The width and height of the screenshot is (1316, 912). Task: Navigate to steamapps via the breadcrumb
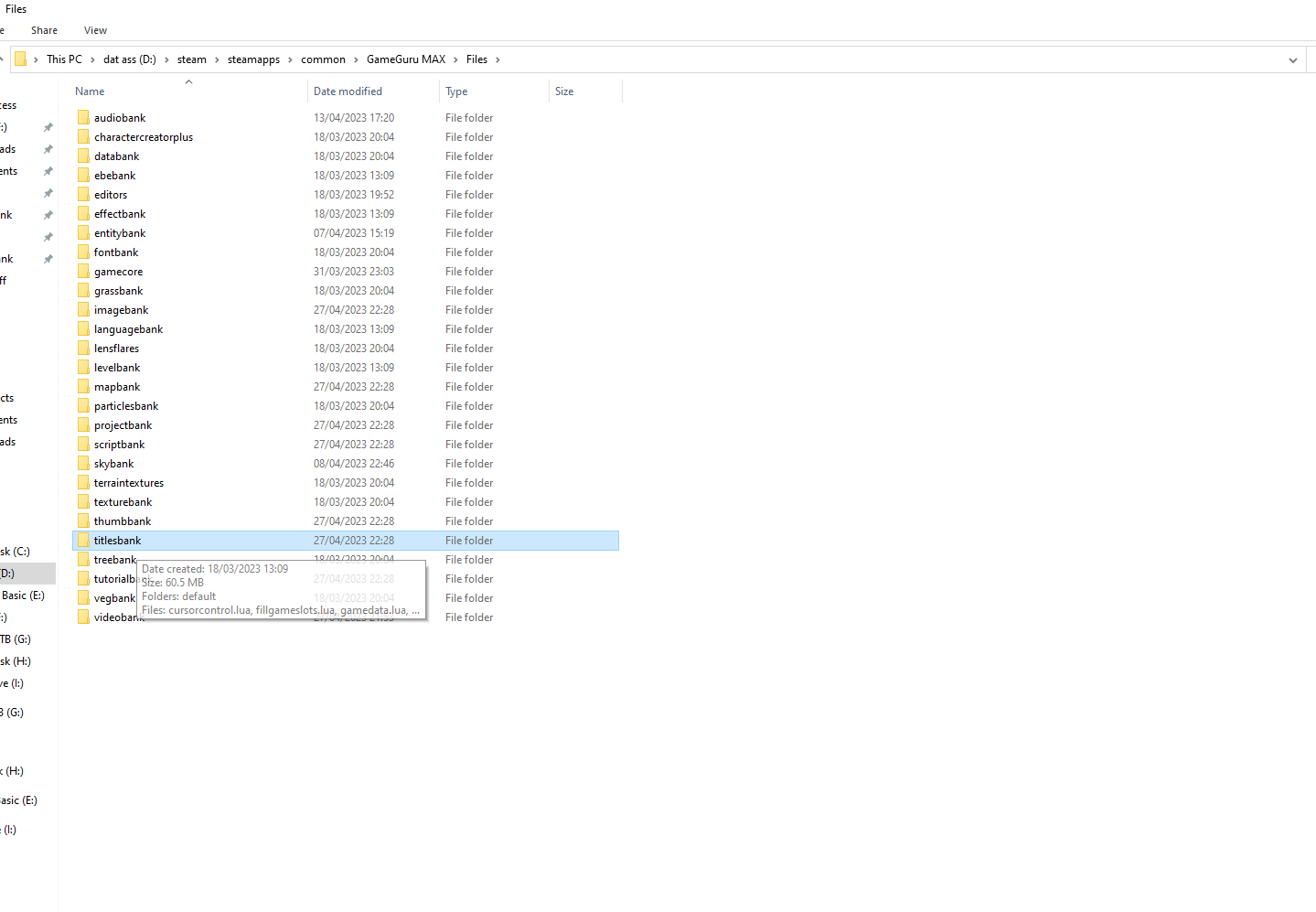point(253,59)
